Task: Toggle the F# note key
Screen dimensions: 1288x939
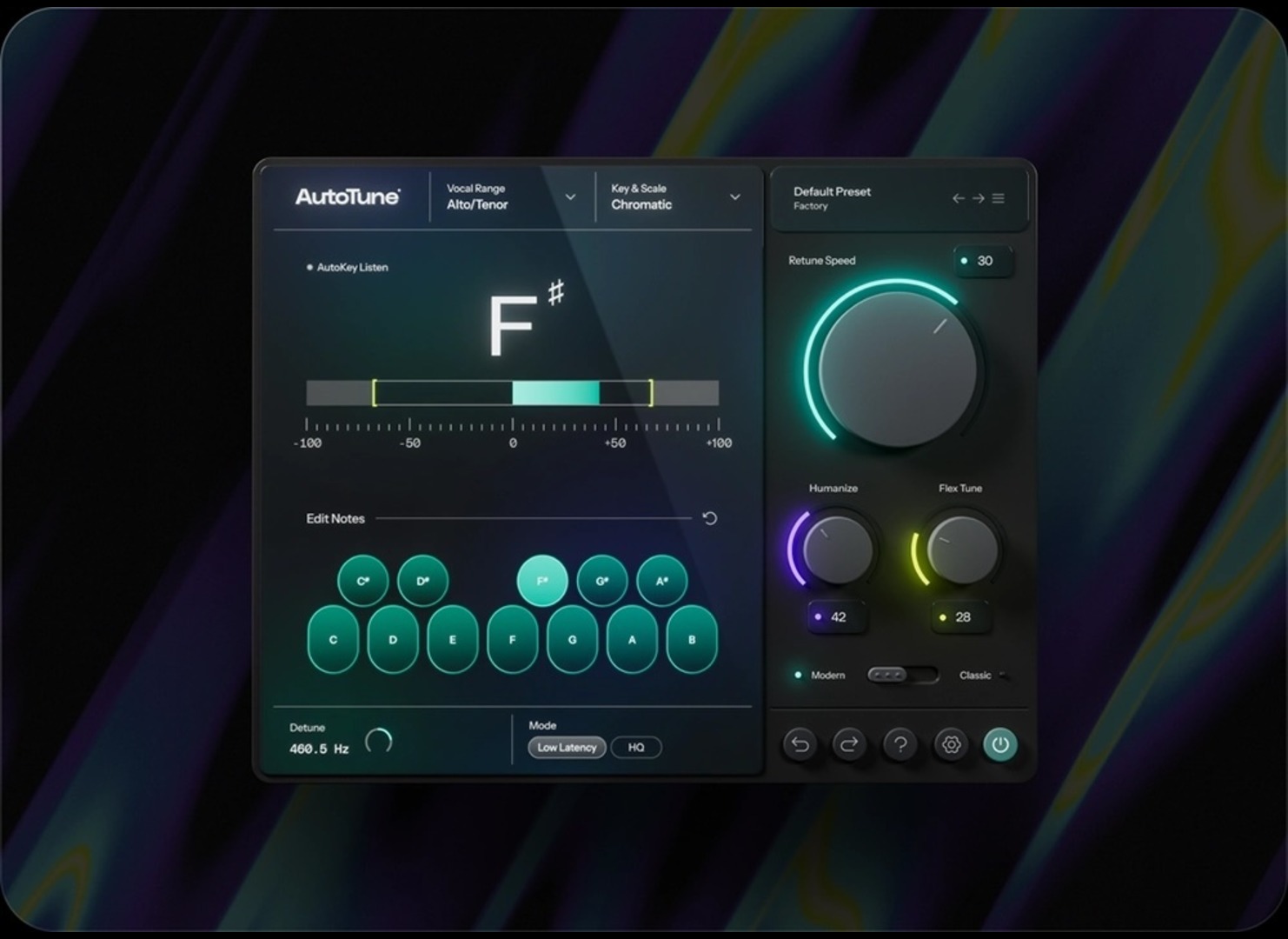Action: pyautogui.click(x=542, y=581)
